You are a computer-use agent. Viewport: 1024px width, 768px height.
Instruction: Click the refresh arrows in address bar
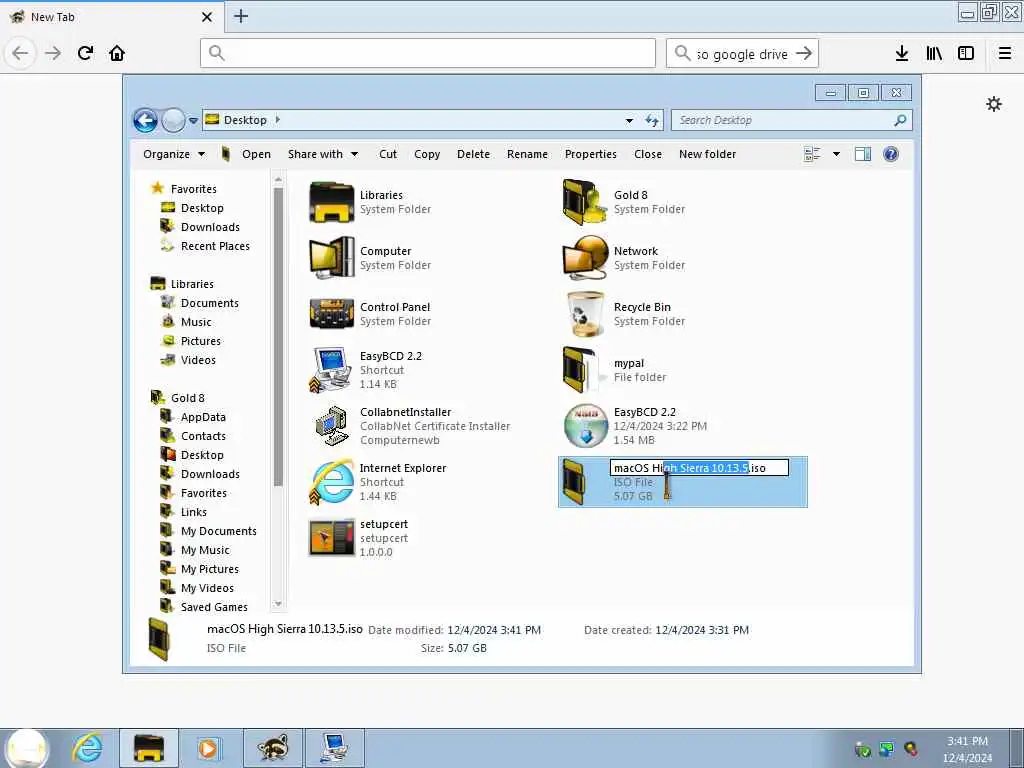pyautogui.click(x=652, y=120)
